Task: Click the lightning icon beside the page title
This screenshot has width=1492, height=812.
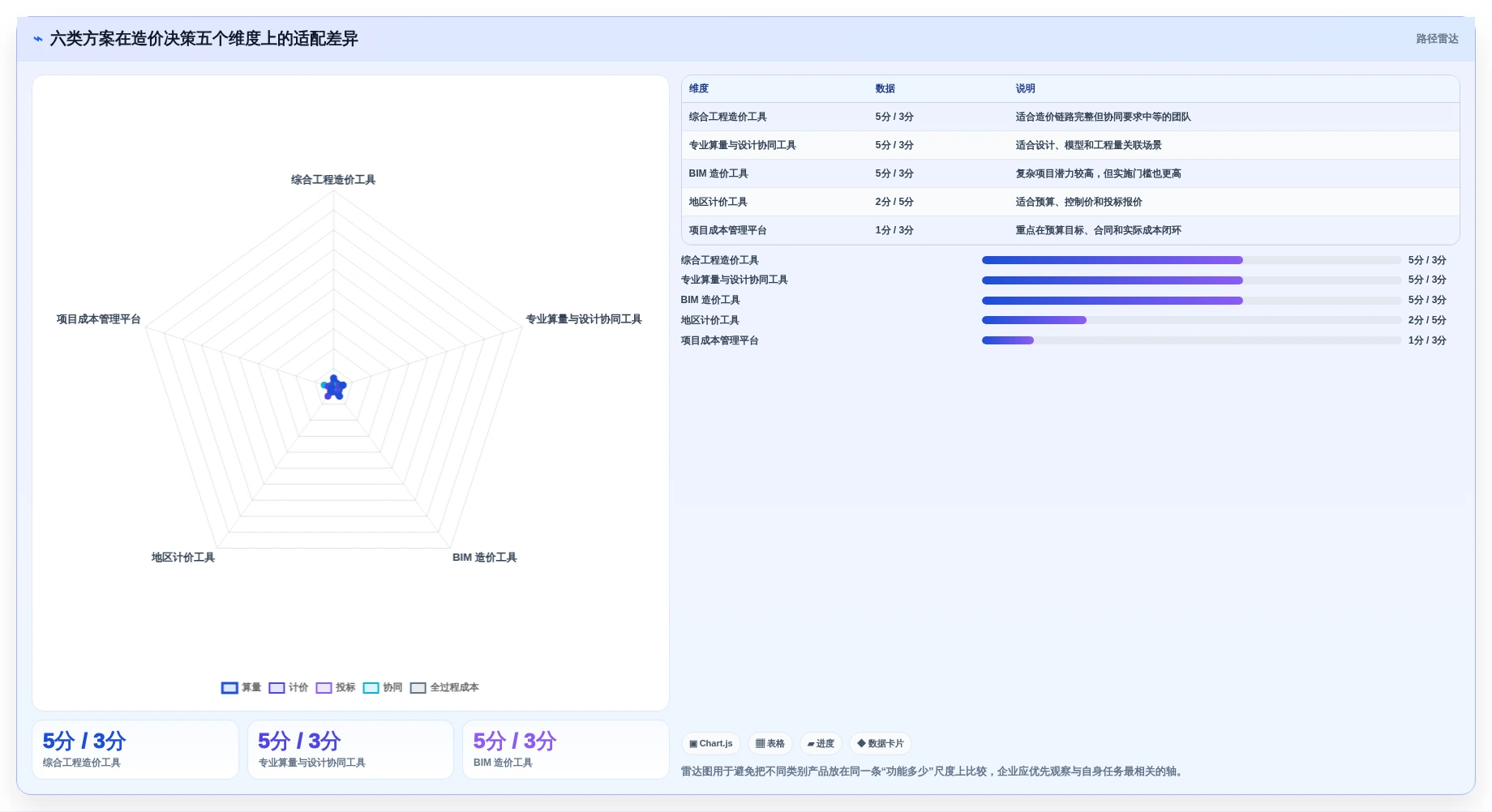Action: 37,39
